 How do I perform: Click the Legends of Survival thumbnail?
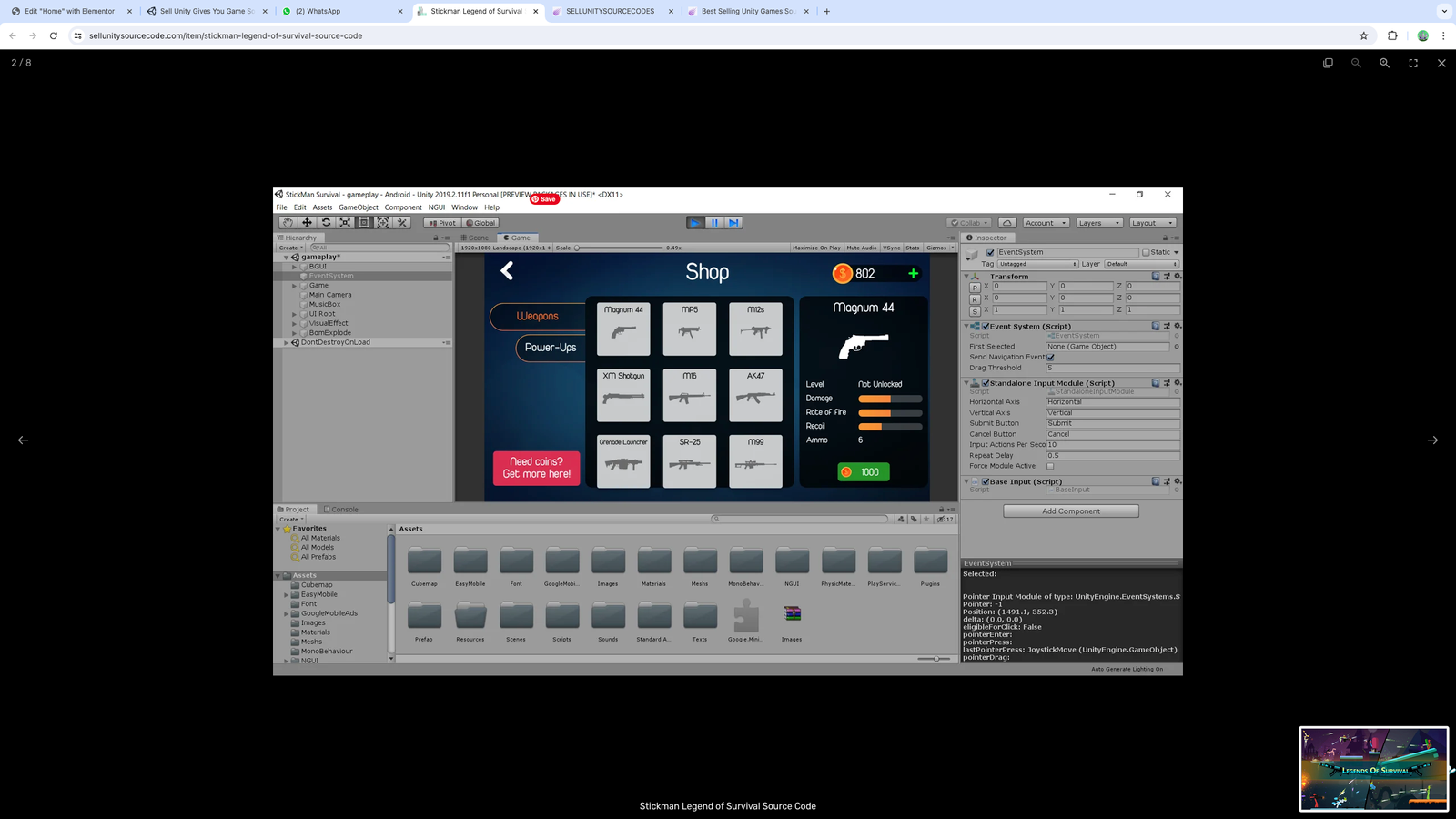pyautogui.click(x=1373, y=769)
